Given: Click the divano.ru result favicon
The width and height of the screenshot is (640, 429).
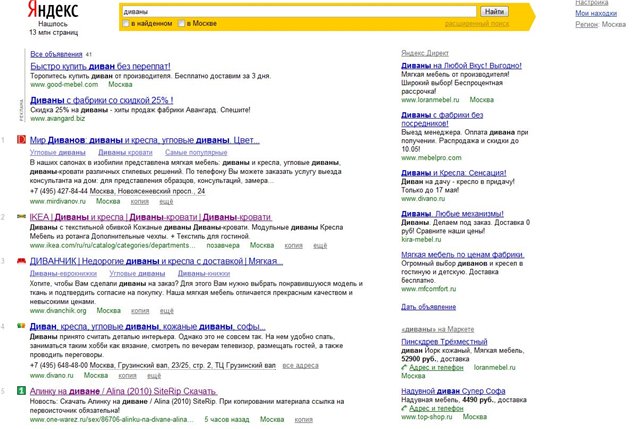Looking at the screenshot, I should pos(21,326).
